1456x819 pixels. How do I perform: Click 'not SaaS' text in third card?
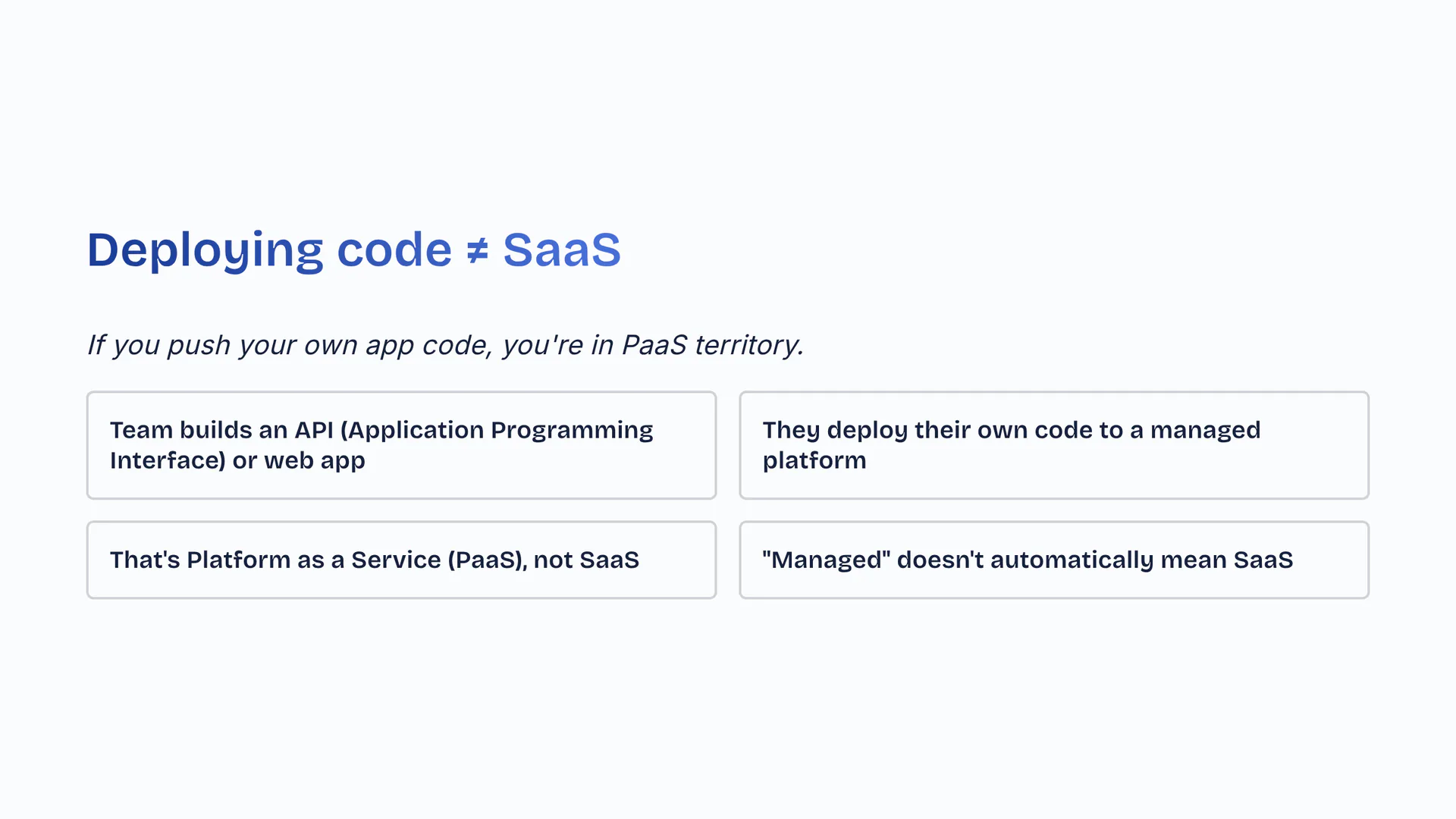(x=586, y=560)
